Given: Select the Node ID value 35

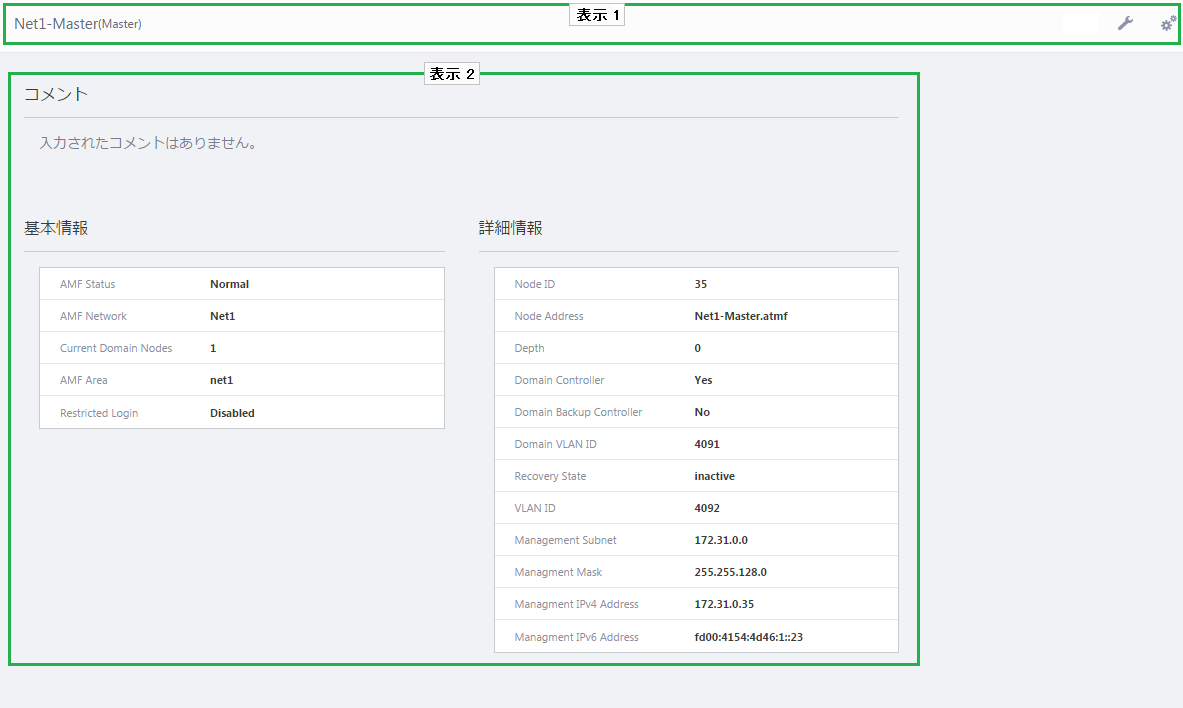Looking at the screenshot, I should pyautogui.click(x=701, y=284).
